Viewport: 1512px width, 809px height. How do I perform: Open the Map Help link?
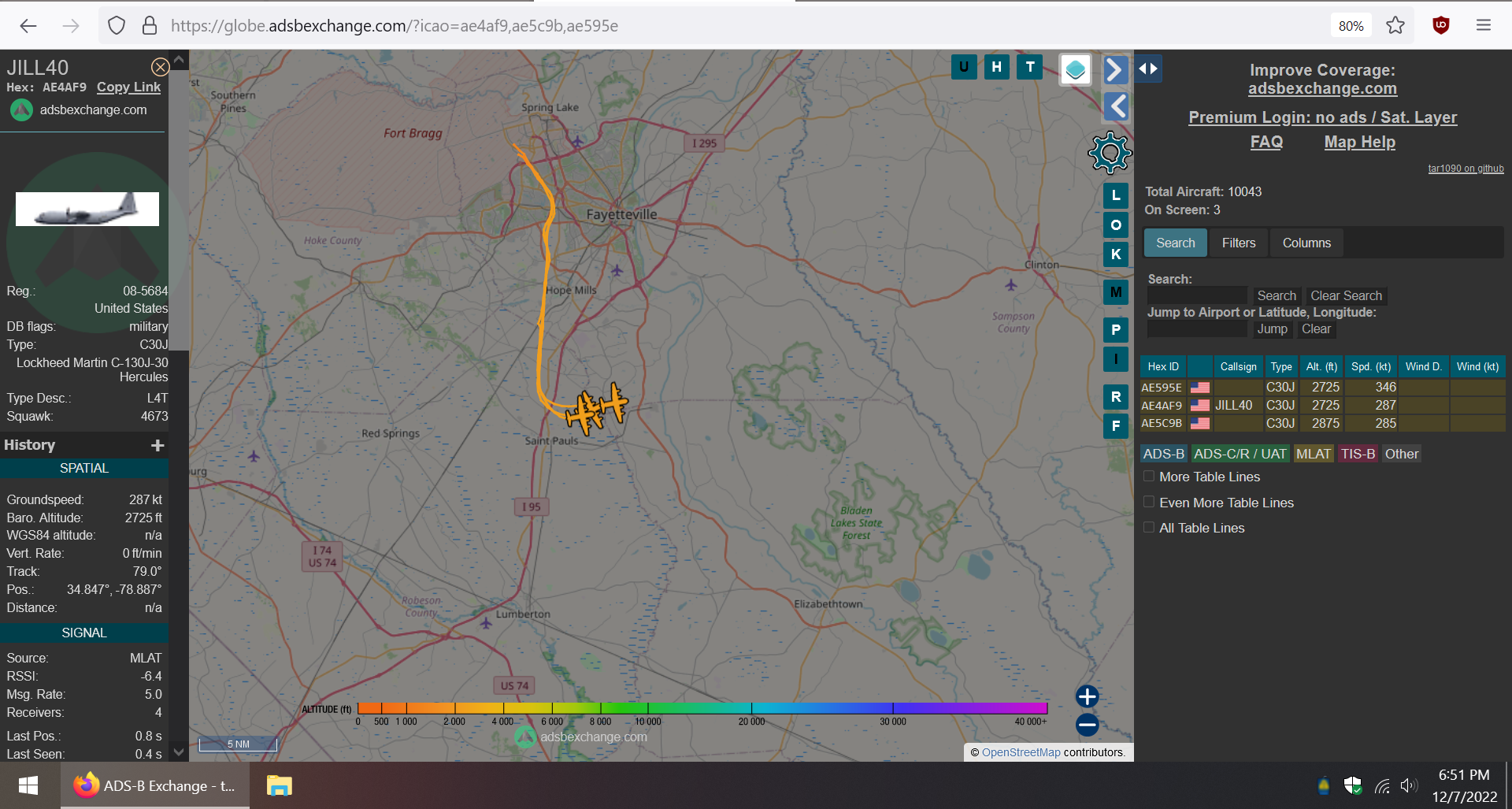point(1359,142)
